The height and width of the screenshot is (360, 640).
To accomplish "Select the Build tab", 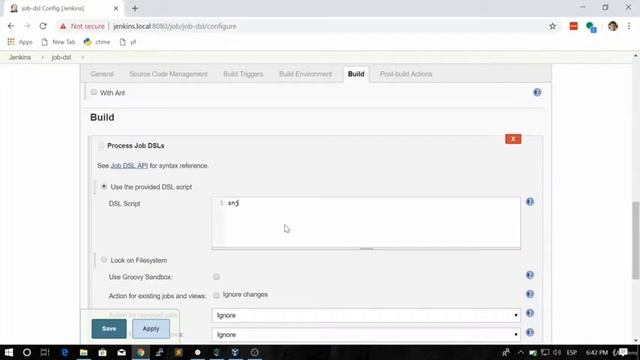I will (x=356, y=74).
